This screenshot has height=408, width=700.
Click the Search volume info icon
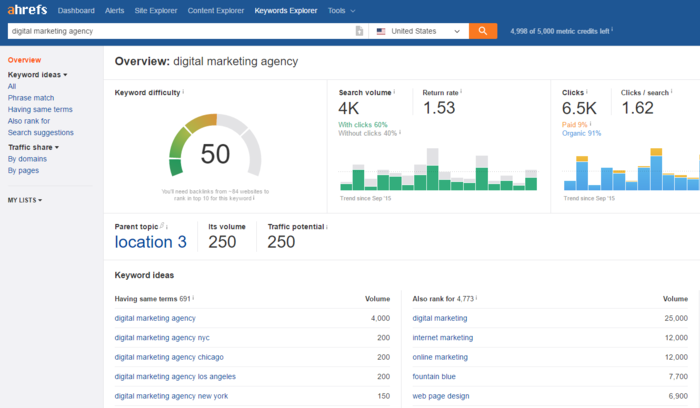point(394,92)
